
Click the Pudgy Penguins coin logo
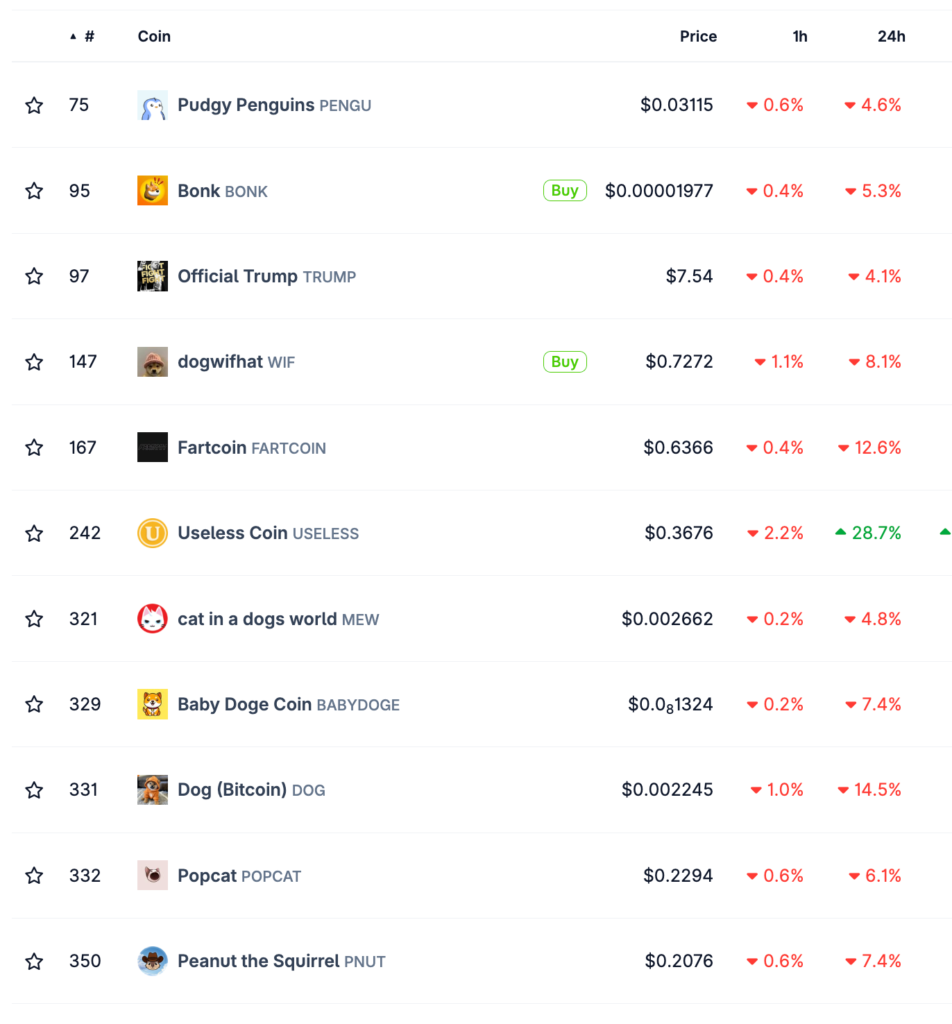152,104
